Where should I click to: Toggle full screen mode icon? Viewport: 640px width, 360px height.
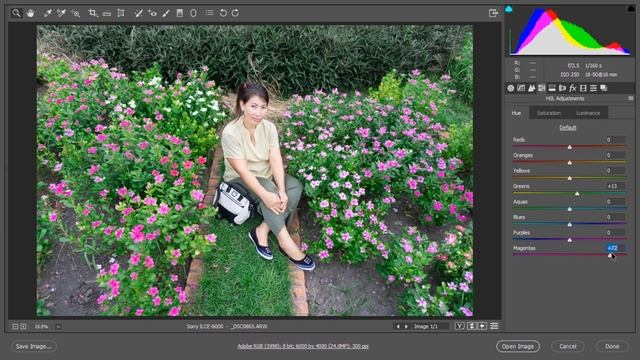[x=493, y=13]
